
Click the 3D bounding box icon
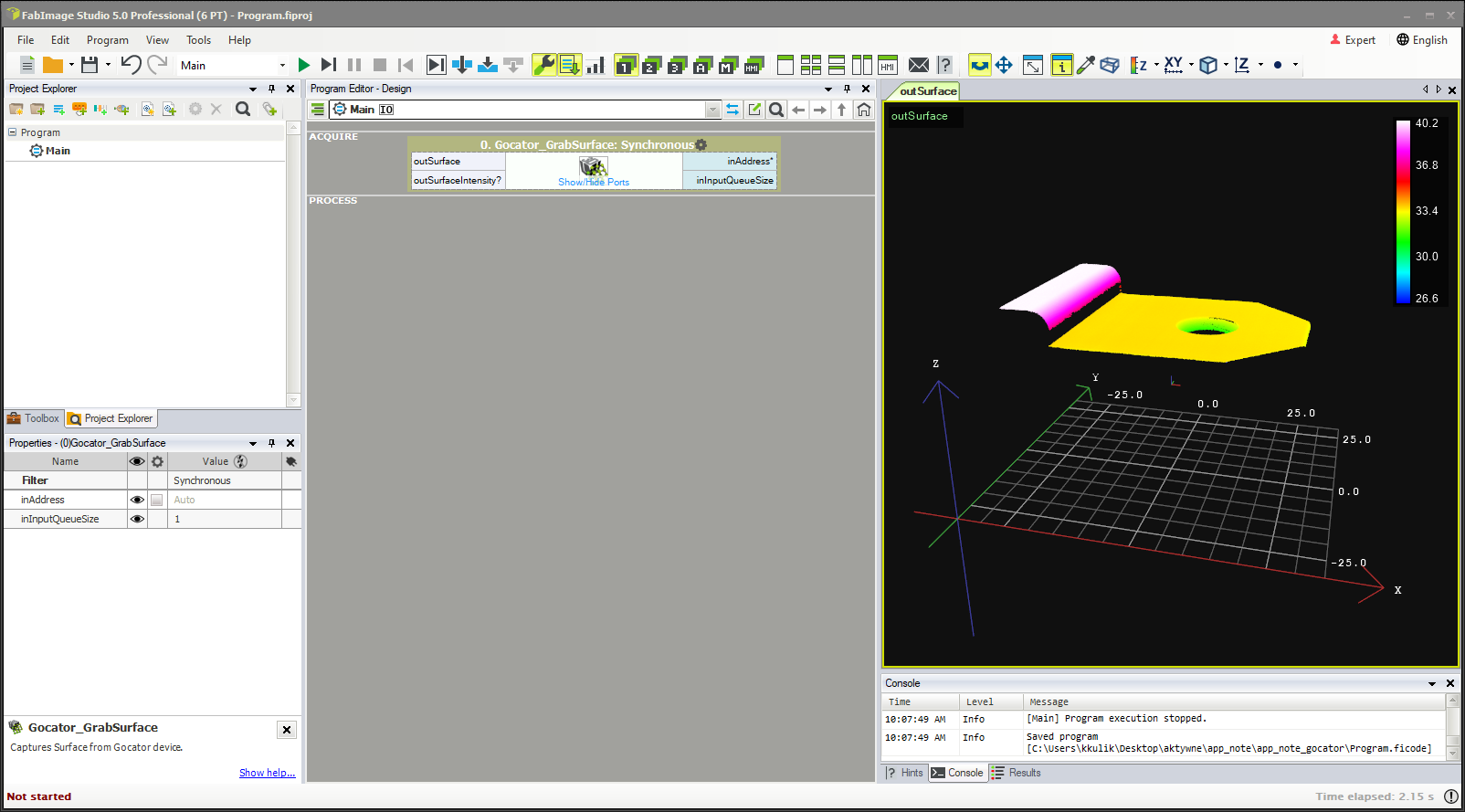[1110, 65]
